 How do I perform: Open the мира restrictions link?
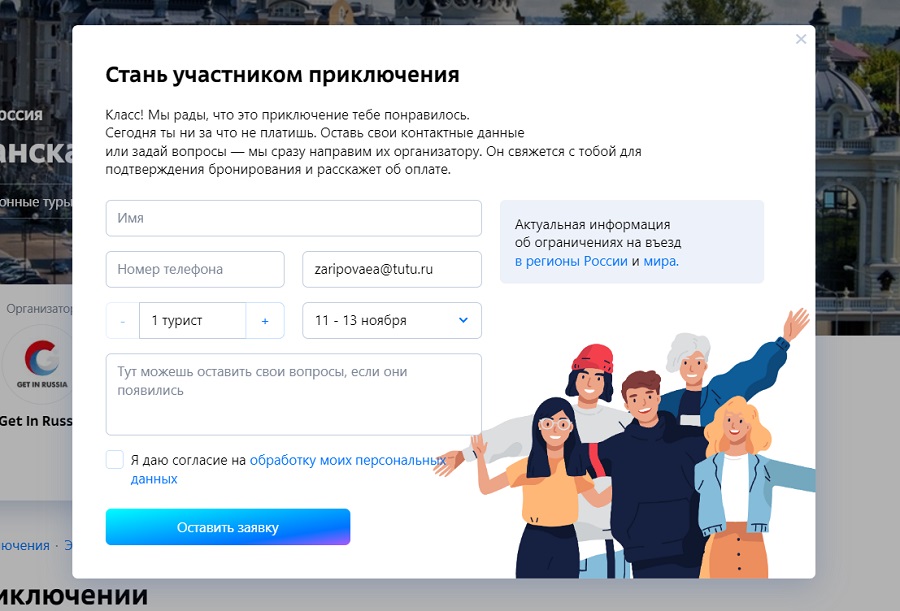click(661, 261)
